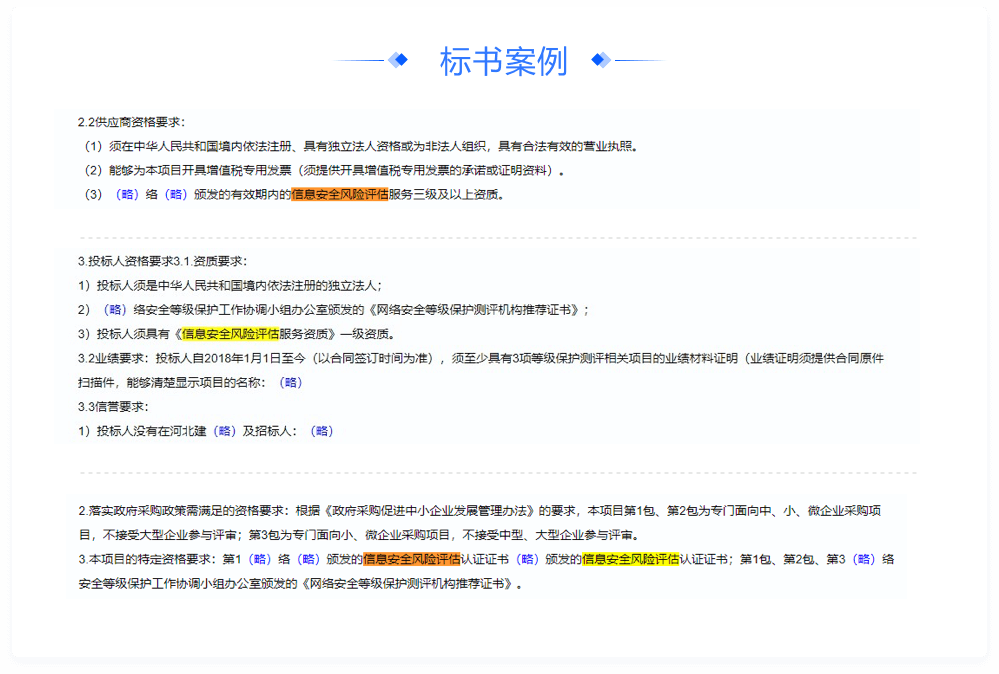This screenshot has width=999, height=674.
Task: Click the page title "标书案例"
Action: point(503,61)
